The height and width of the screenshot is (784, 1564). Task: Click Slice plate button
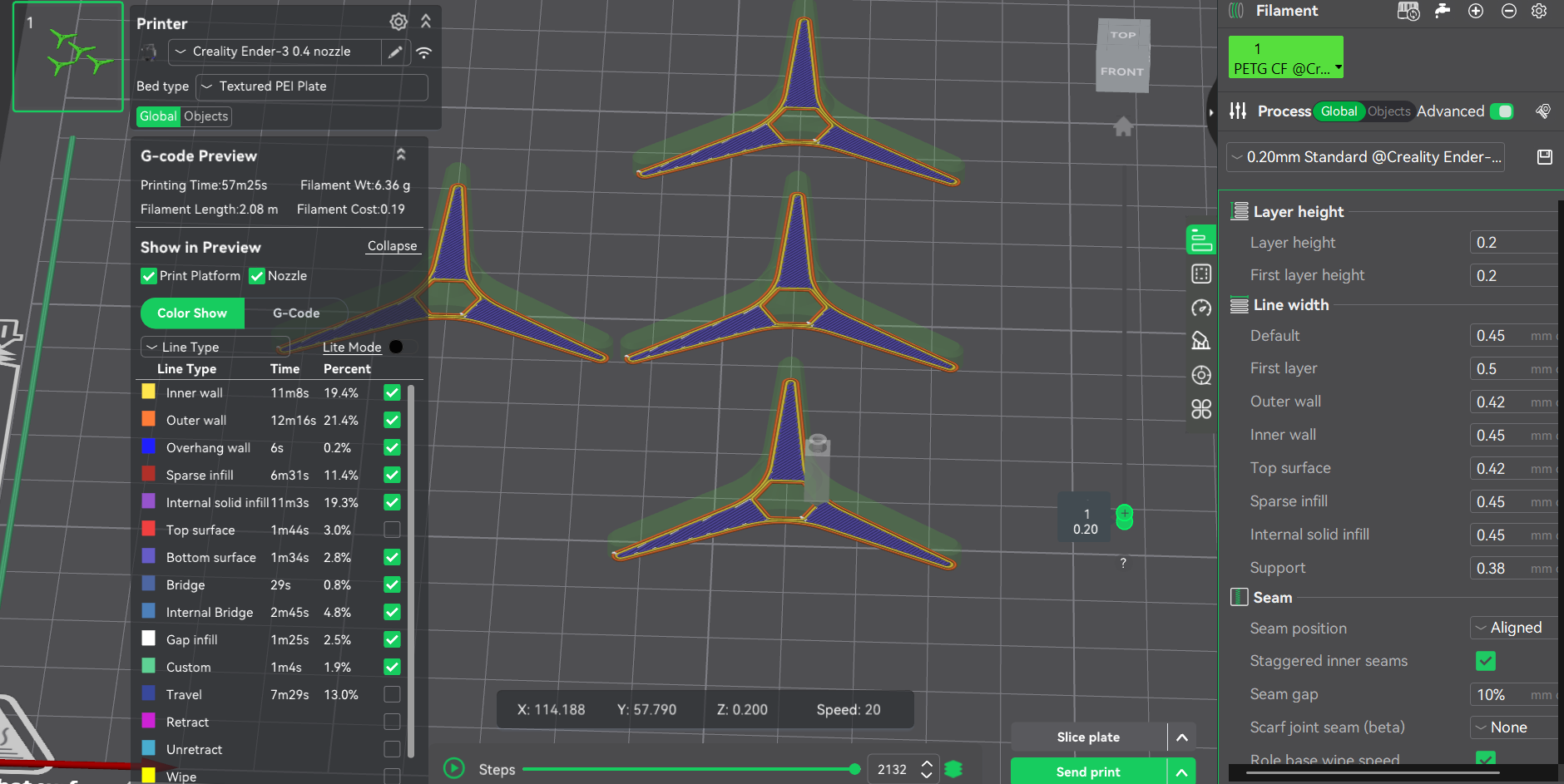1089,737
